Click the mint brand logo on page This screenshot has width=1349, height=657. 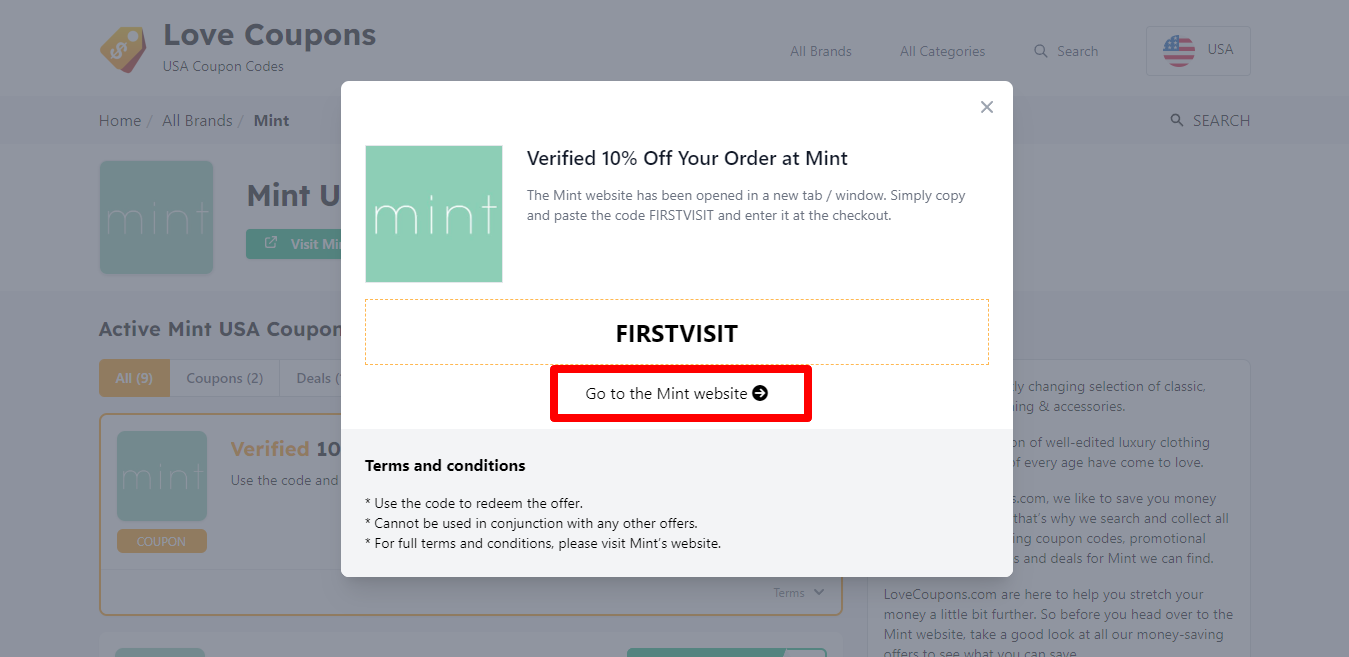click(157, 217)
